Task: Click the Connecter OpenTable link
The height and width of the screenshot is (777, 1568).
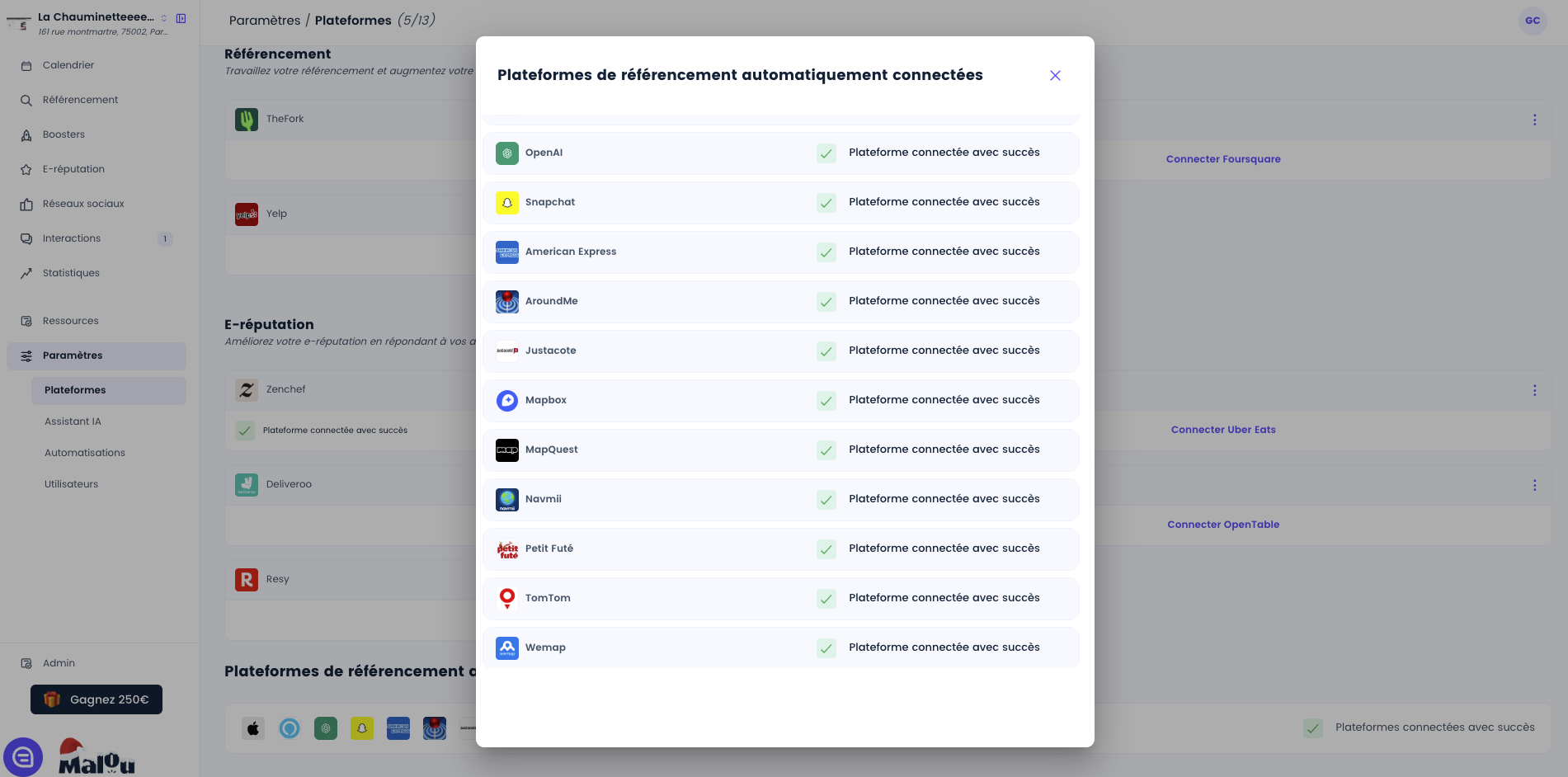Action: click(1223, 525)
